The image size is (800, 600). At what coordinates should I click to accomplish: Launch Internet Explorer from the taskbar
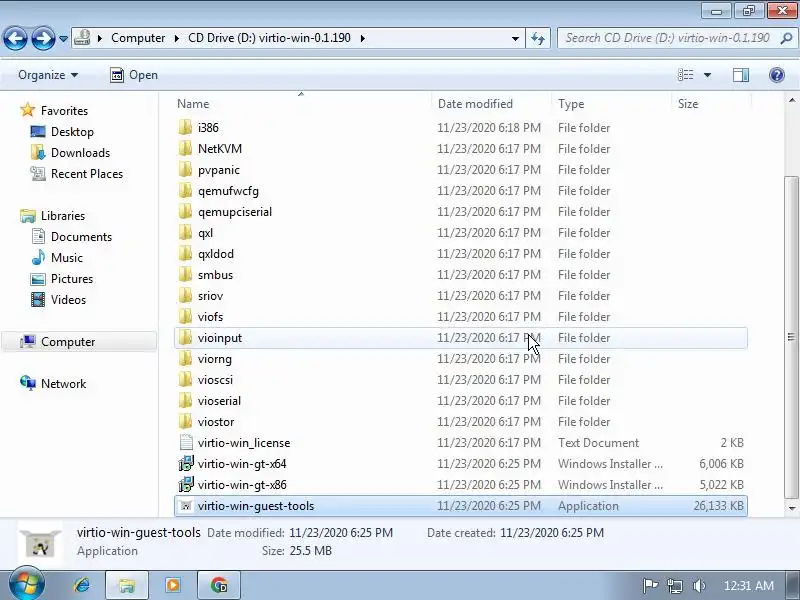82,585
